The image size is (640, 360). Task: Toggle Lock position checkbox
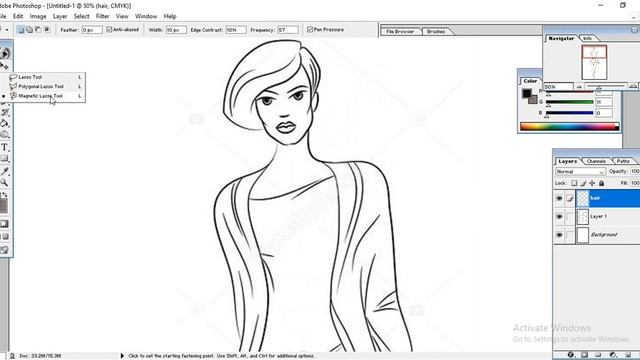pyautogui.click(x=592, y=183)
